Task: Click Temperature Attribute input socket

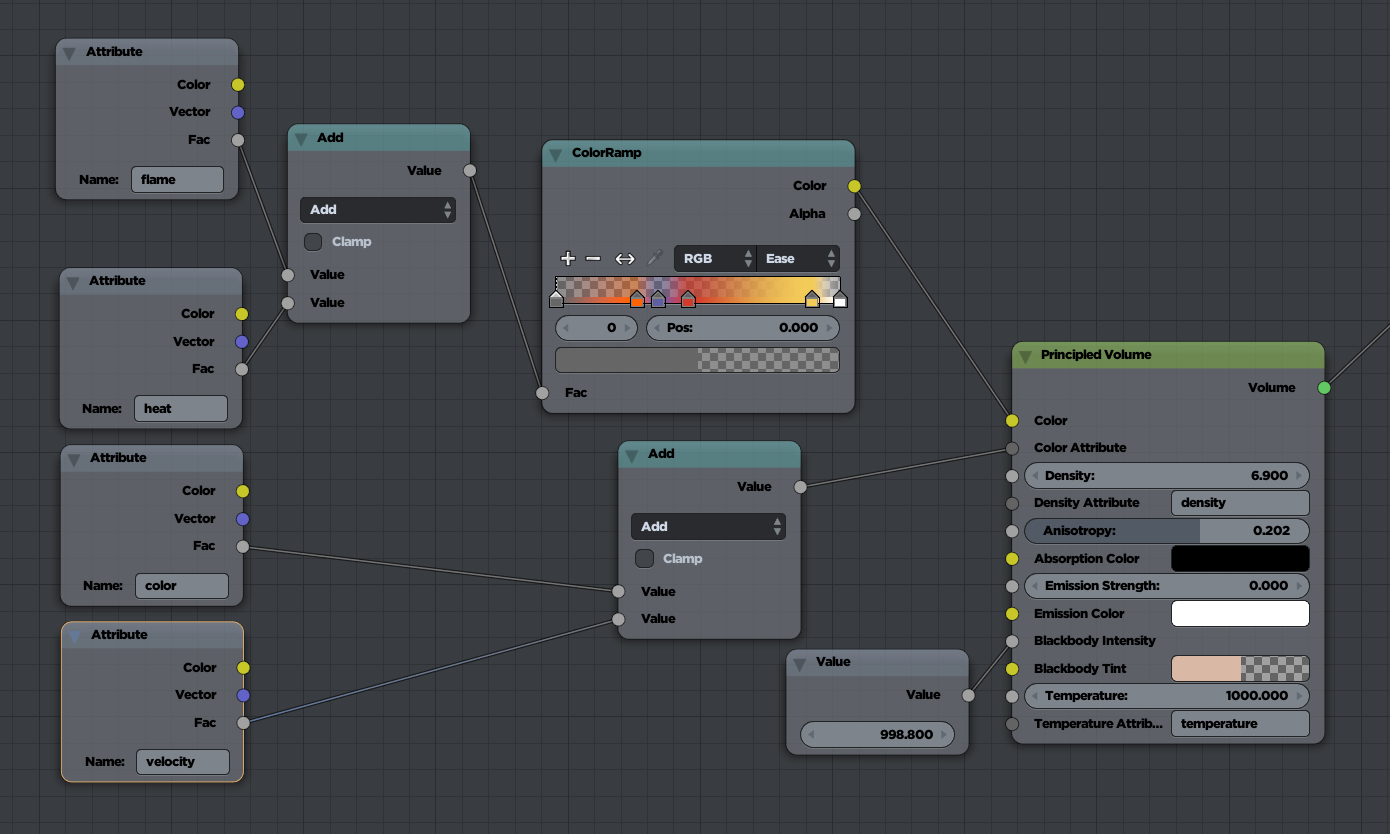Action: click(x=1012, y=724)
